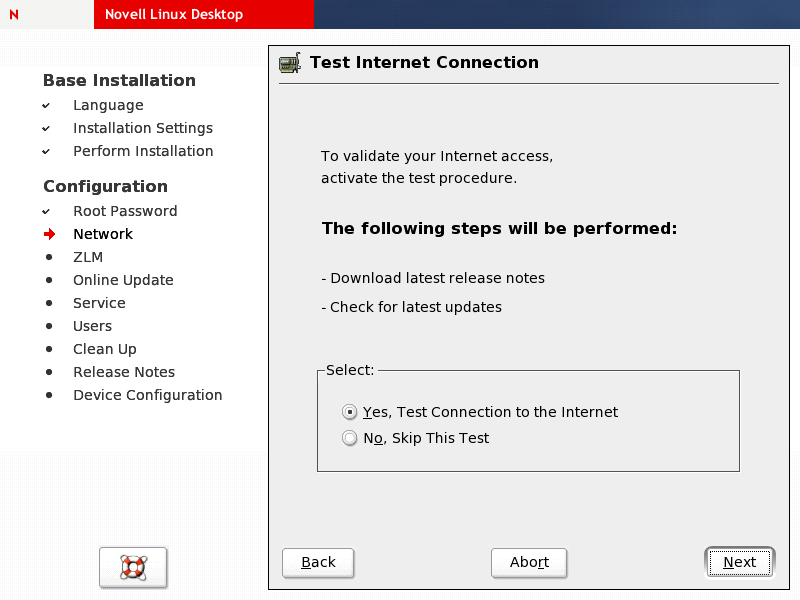Click the Novell Linux Desktop title banner
The height and width of the screenshot is (600, 800).
coord(174,14)
